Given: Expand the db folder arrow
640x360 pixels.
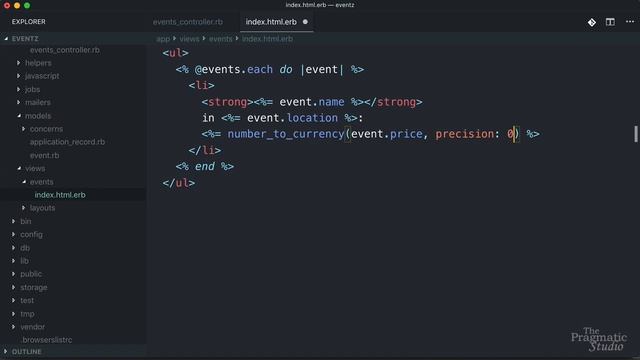Looking at the screenshot, I should [x=13, y=248].
